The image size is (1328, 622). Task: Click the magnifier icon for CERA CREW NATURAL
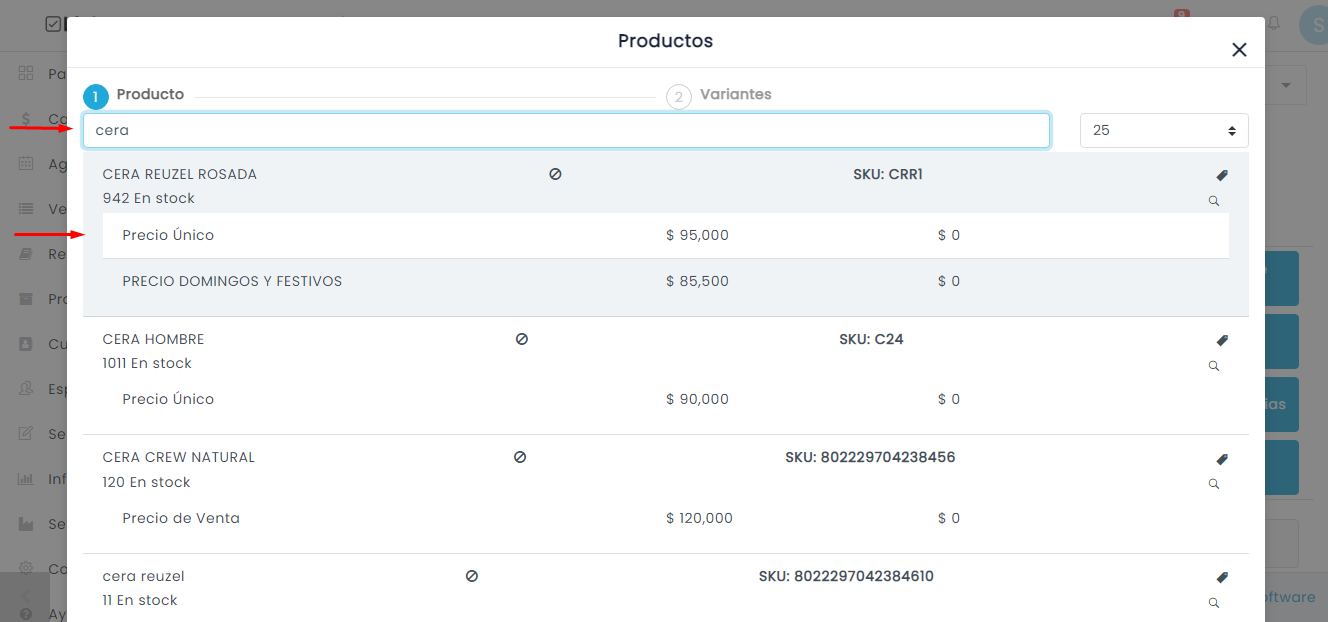[1214, 484]
